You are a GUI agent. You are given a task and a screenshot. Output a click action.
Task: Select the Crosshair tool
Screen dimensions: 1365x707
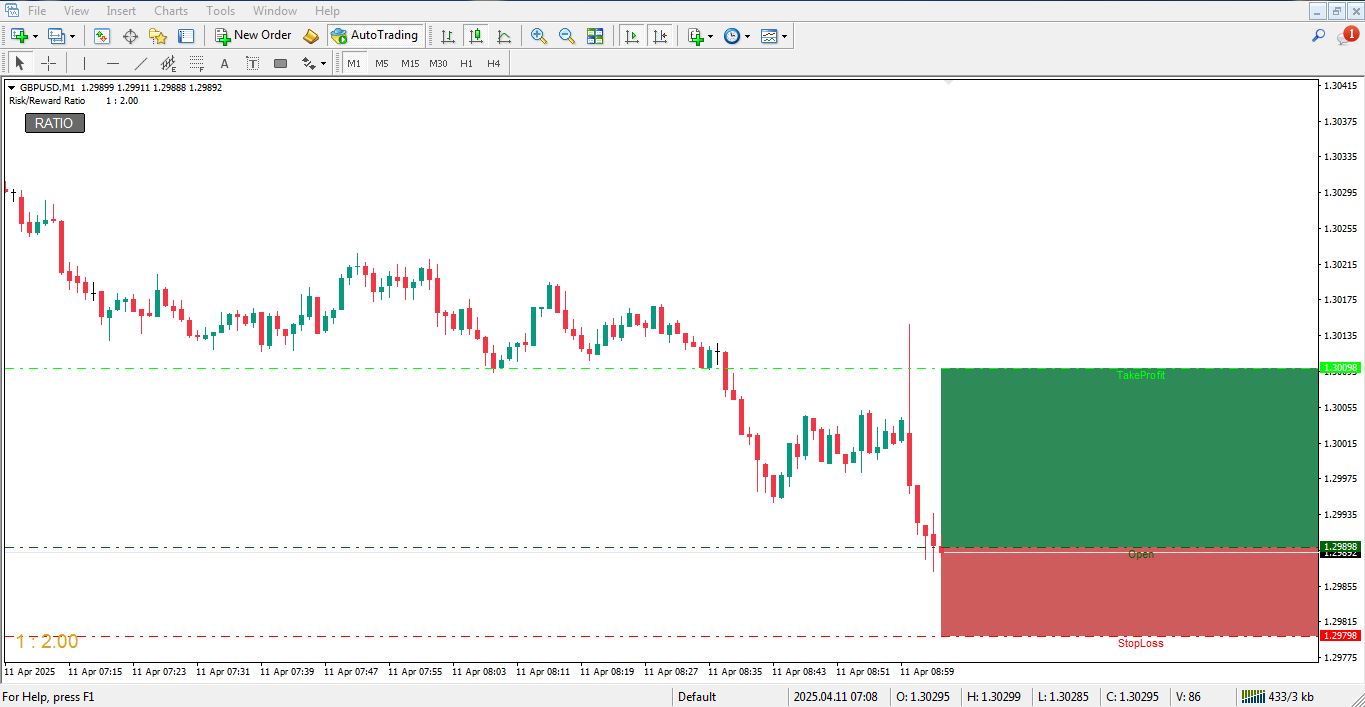pos(48,64)
